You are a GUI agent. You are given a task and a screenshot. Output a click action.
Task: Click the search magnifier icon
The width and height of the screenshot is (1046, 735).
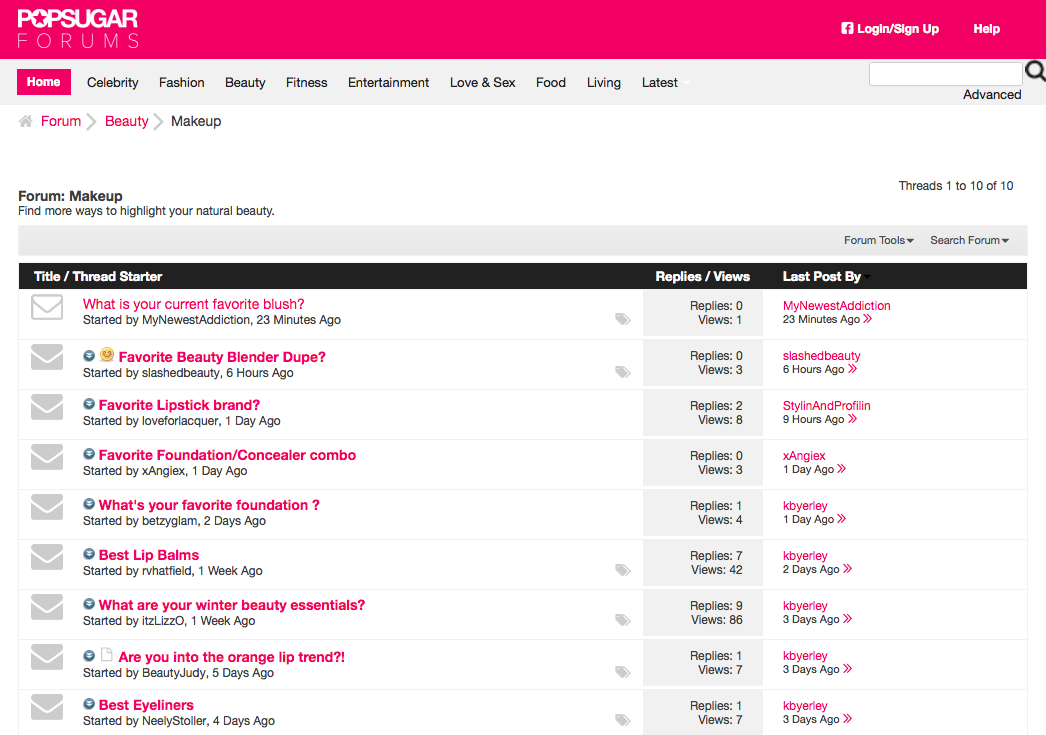(x=1035, y=71)
